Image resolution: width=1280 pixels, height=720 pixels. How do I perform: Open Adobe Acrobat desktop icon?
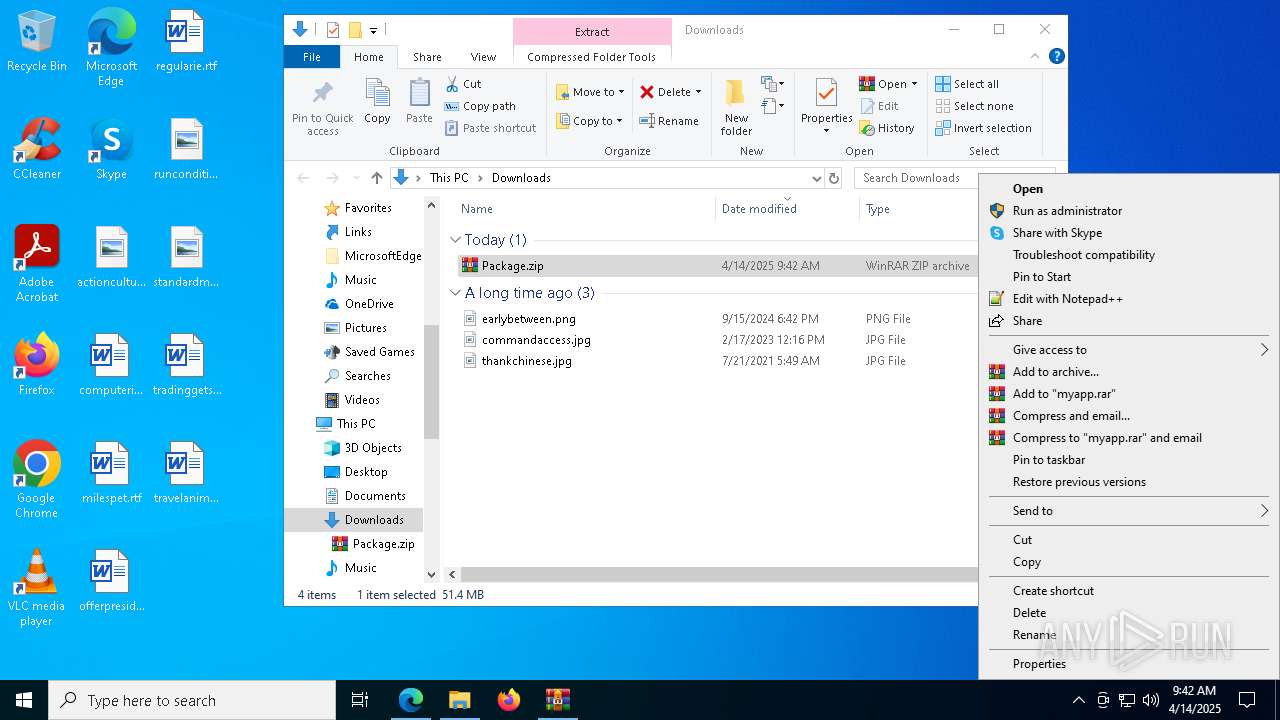[x=37, y=264]
